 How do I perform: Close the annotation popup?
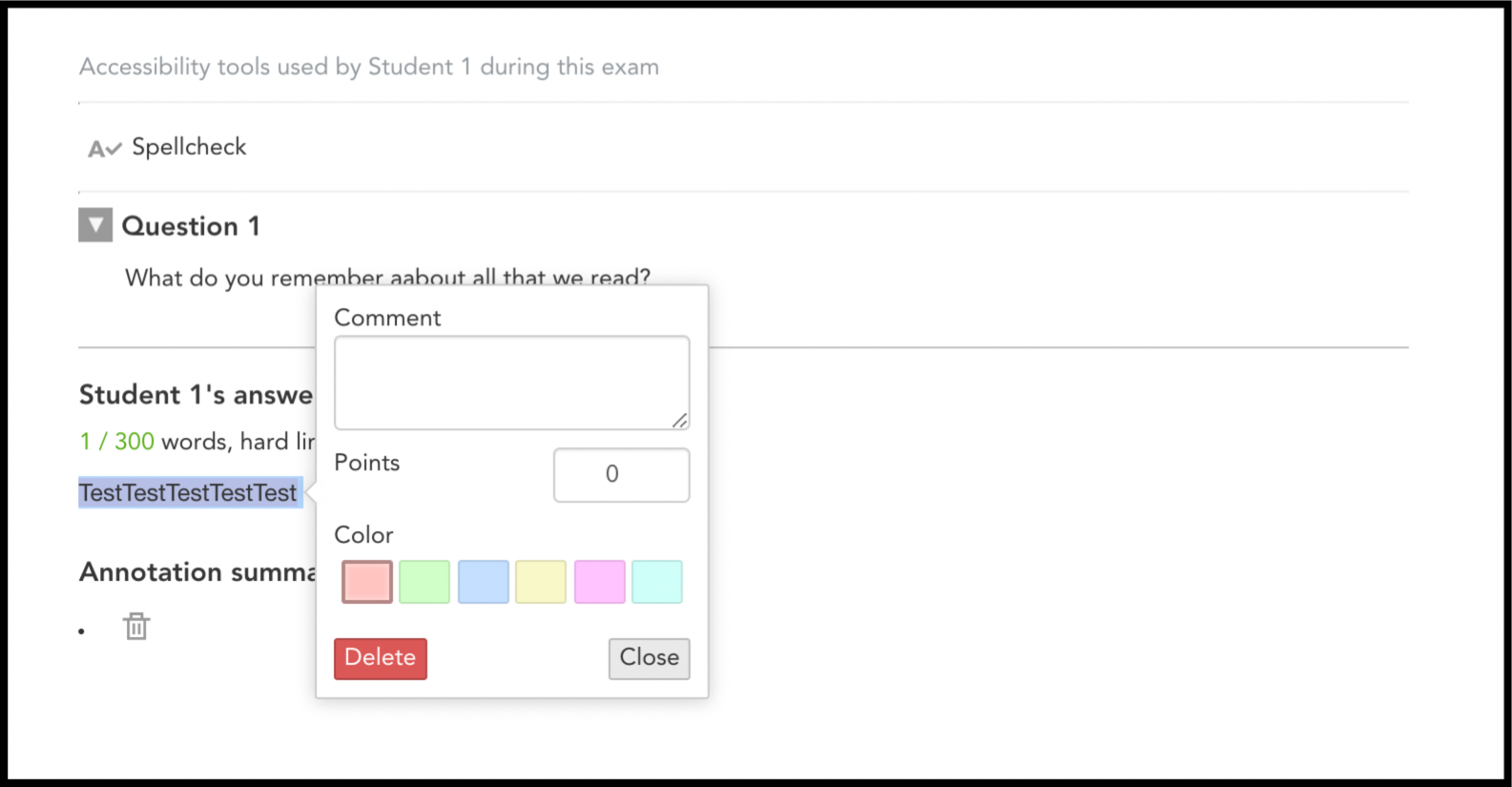(650, 658)
